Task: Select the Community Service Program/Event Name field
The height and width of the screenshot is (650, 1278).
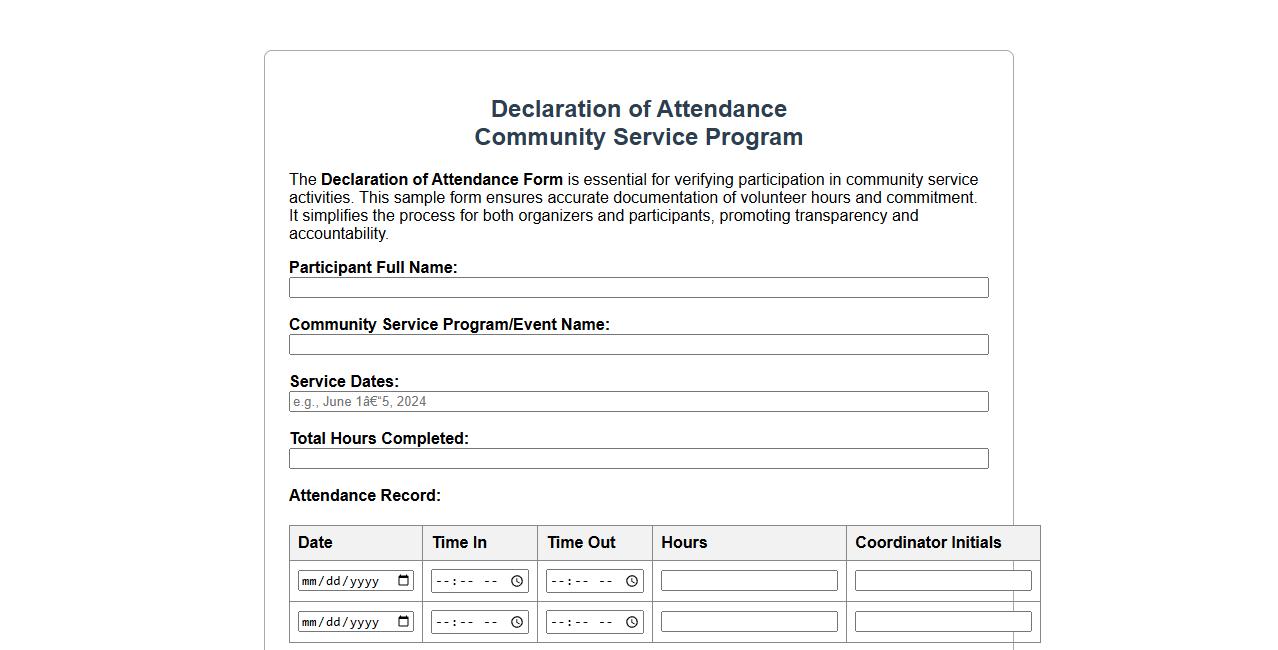Action: (638, 344)
